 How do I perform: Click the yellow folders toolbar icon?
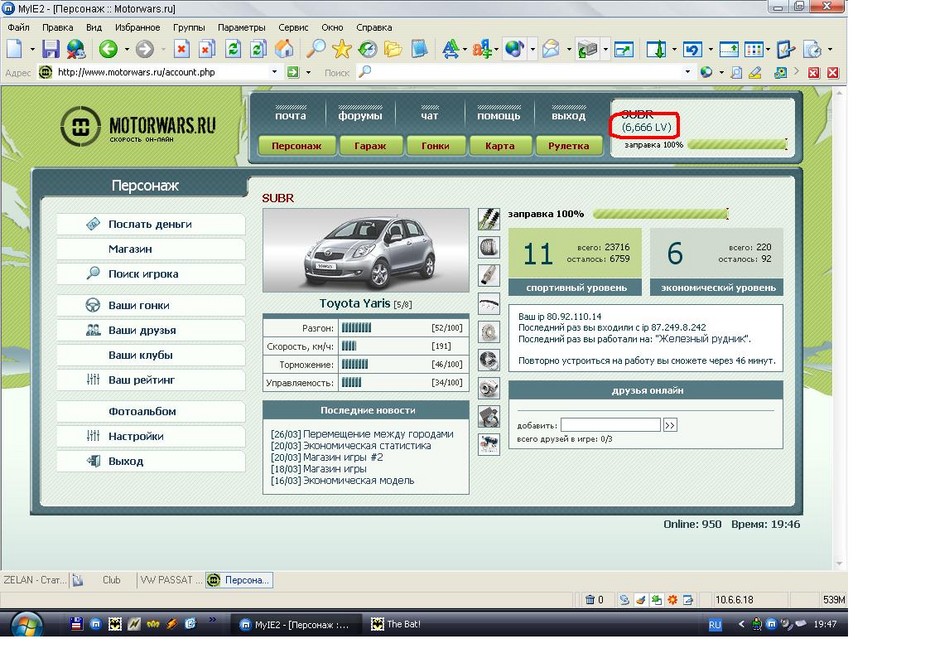tap(393, 49)
